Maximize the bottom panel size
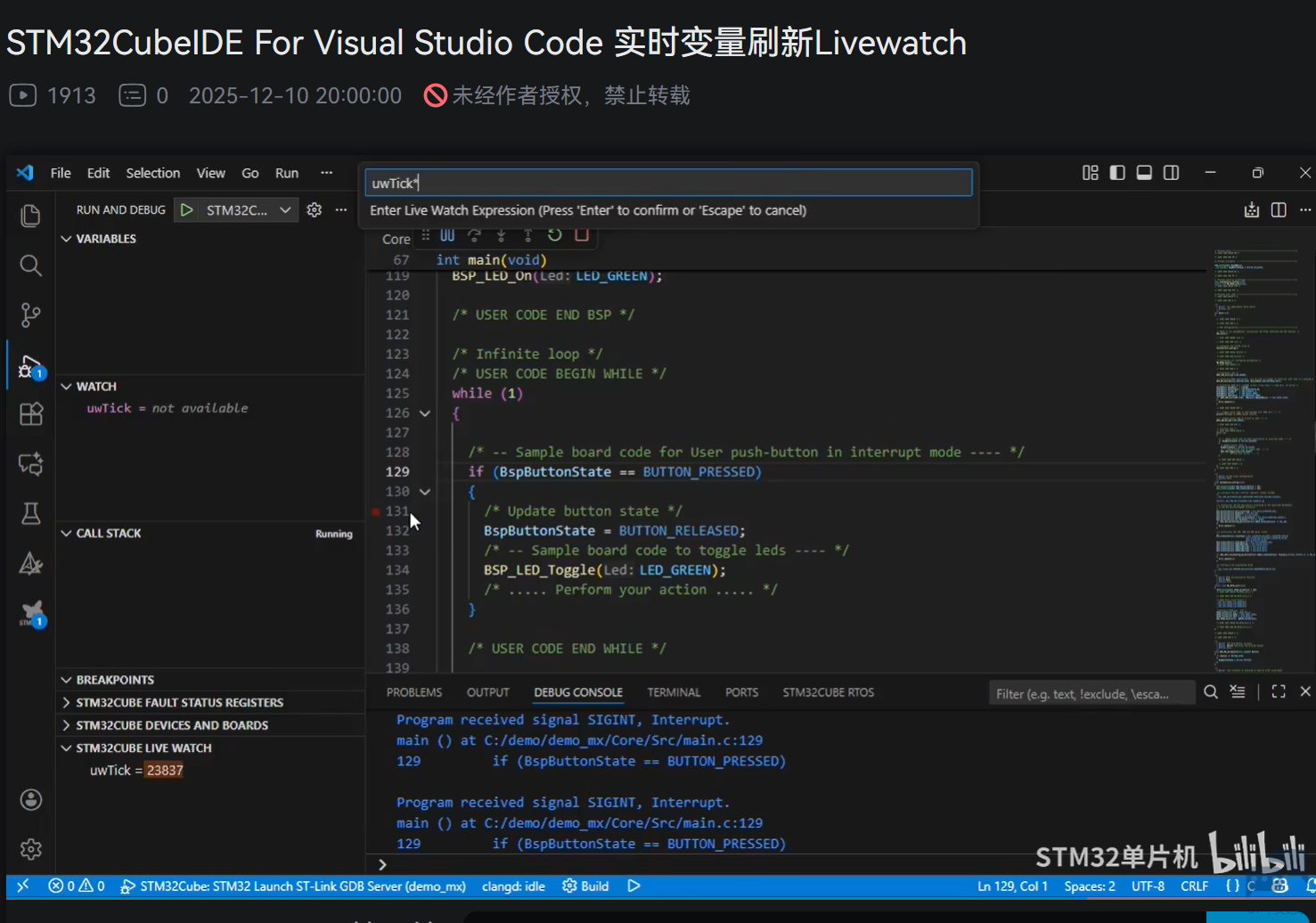This screenshot has width=1316, height=923. point(1279,692)
